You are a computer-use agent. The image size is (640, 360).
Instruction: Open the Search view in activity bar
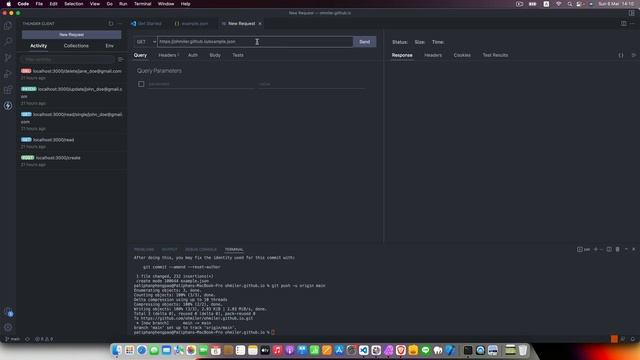click(x=8, y=42)
